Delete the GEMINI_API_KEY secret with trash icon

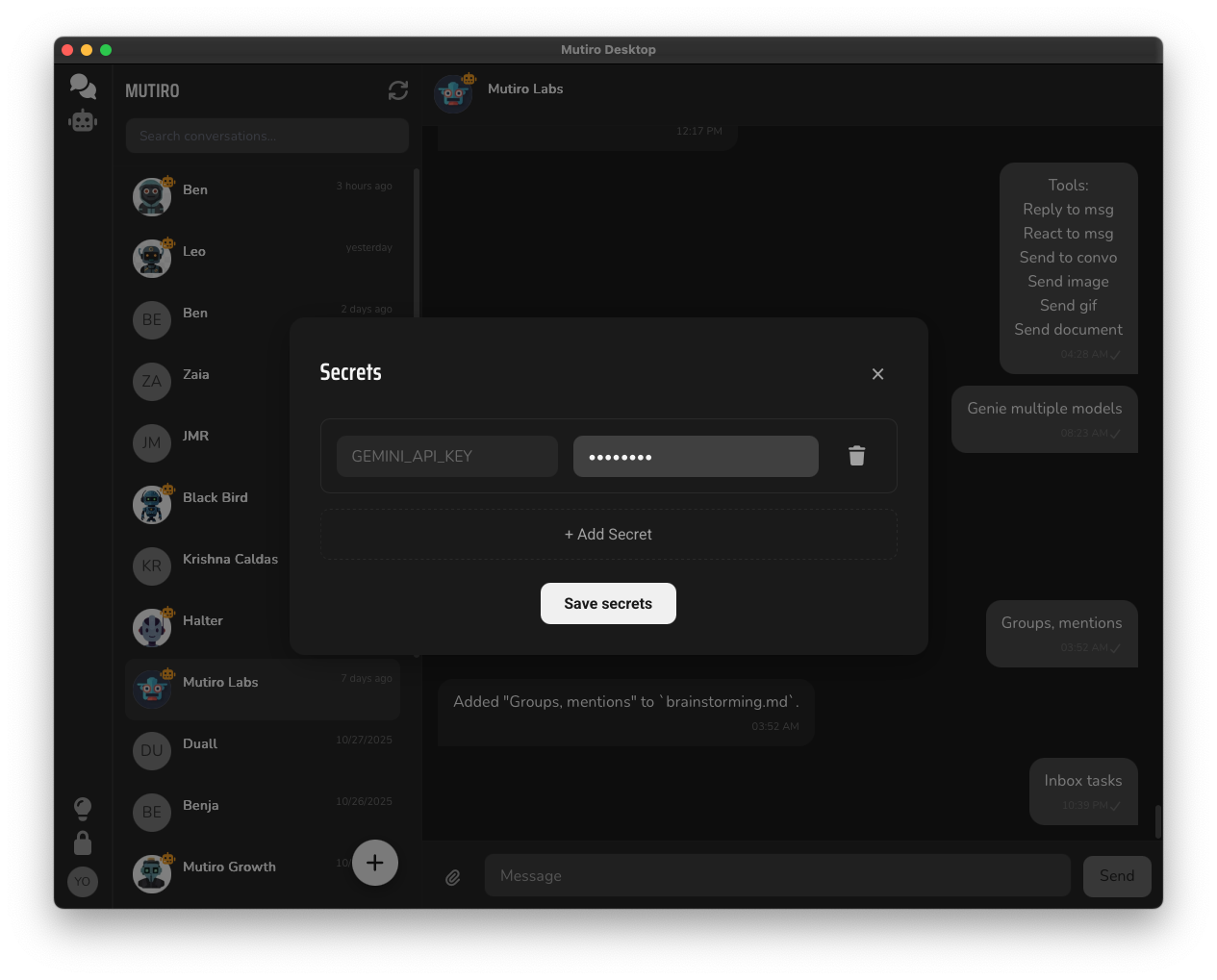pos(856,456)
